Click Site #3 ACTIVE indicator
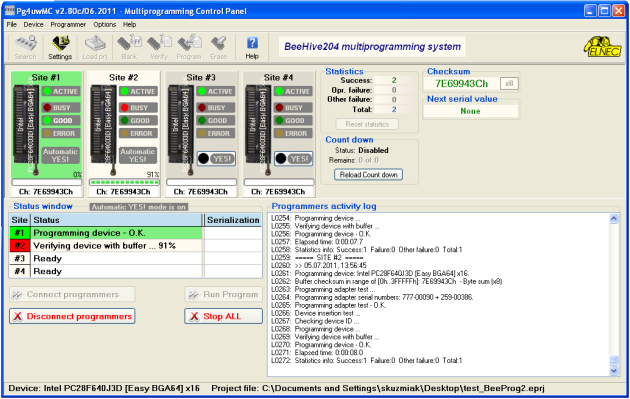The width and height of the screenshot is (630, 399). click(x=216, y=92)
